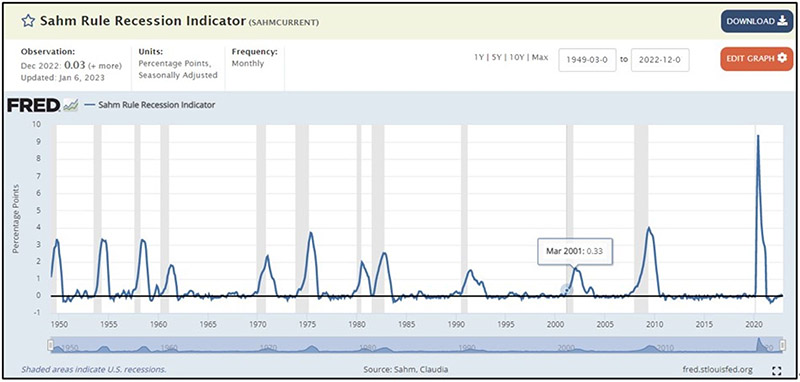Click the Dec 2022: 0.03 observation value

pos(53,66)
